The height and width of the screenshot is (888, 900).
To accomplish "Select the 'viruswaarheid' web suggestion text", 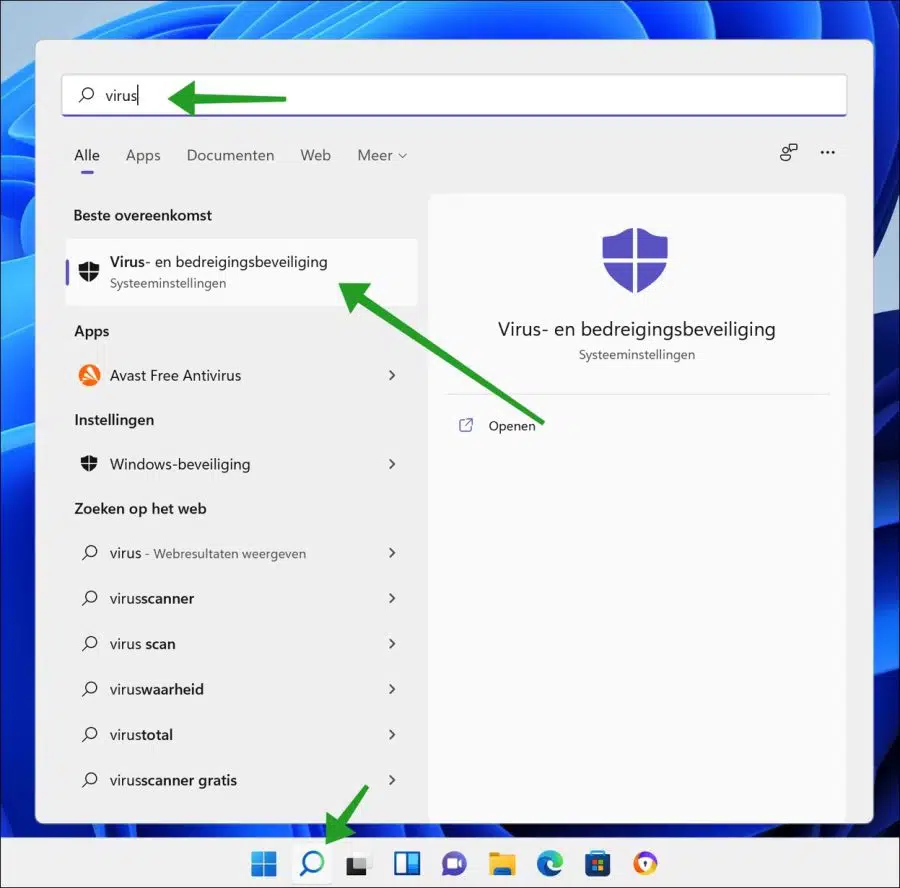I will (157, 689).
